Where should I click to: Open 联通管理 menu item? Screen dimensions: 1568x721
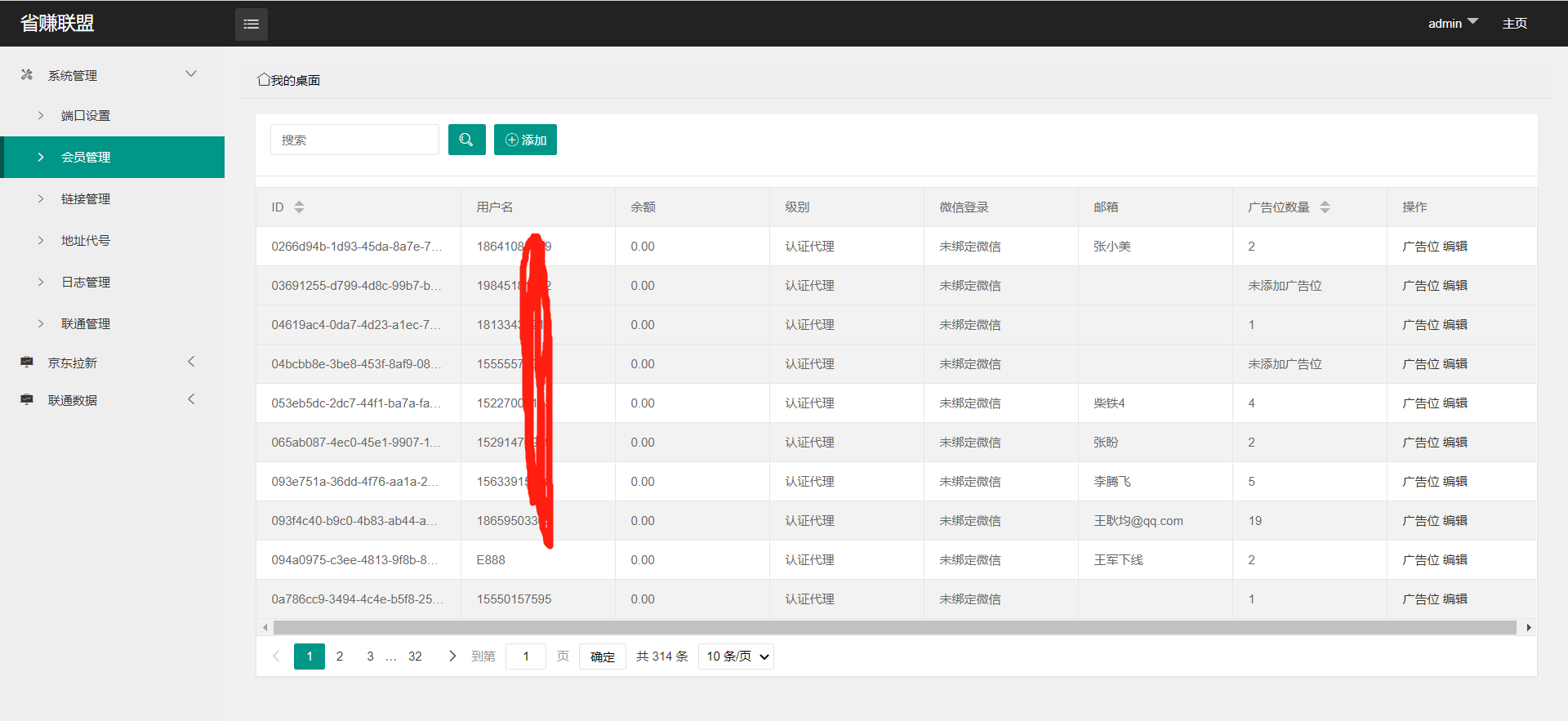(113, 323)
